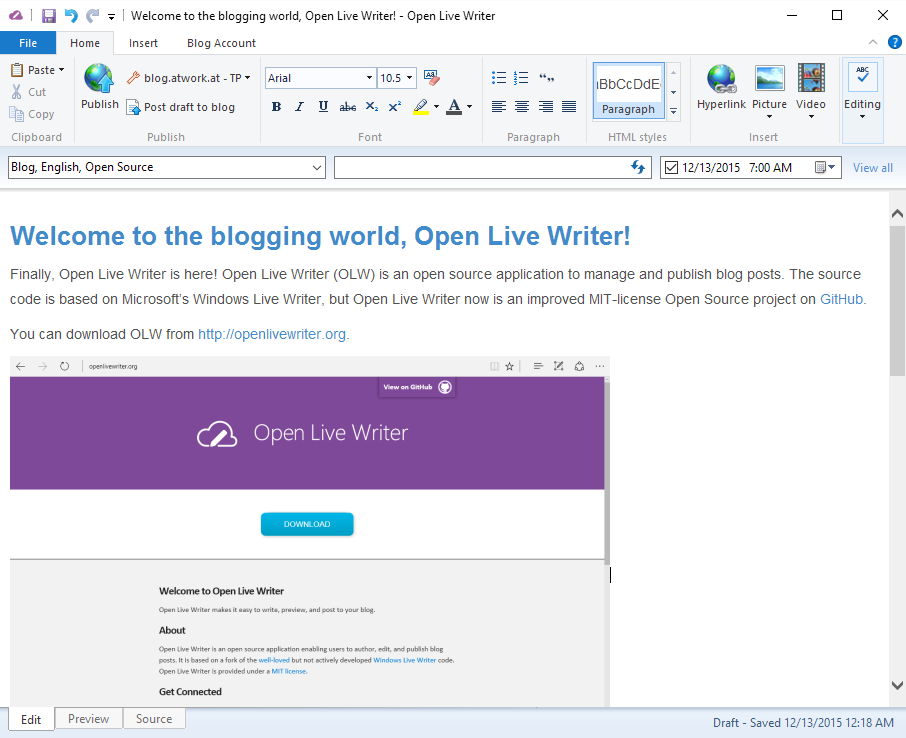Apply bulleted list formatting
The height and width of the screenshot is (738, 906).
pyautogui.click(x=499, y=78)
